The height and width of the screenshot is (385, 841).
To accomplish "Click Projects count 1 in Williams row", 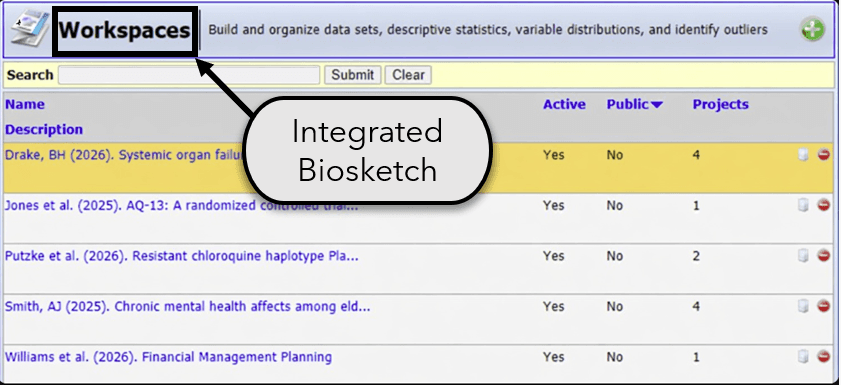I will pos(696,357).
